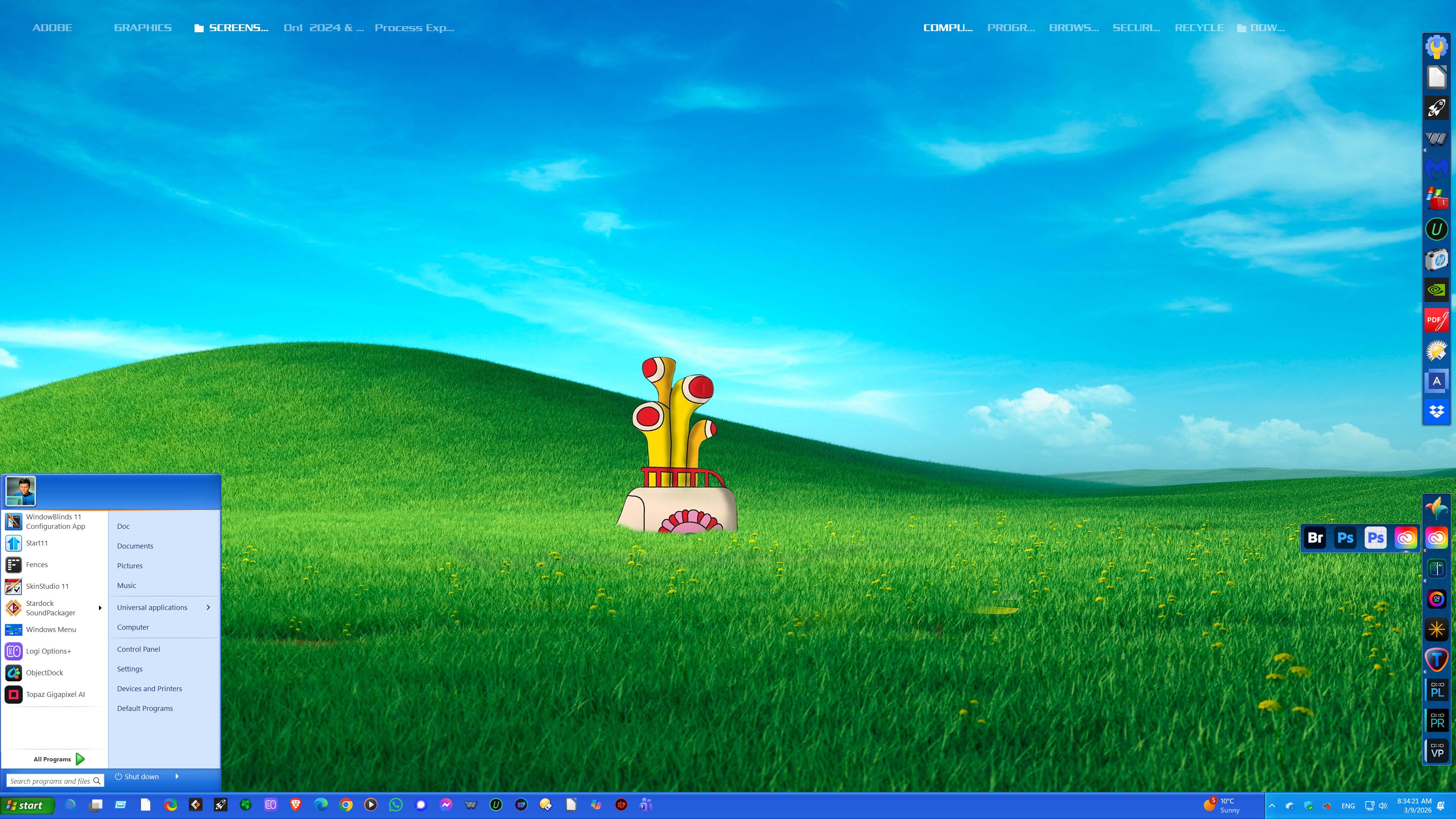Expand Stardock SoundPackager submenu arrow
The height and width of the screenshot is (819, 1456).
[100, 608]
